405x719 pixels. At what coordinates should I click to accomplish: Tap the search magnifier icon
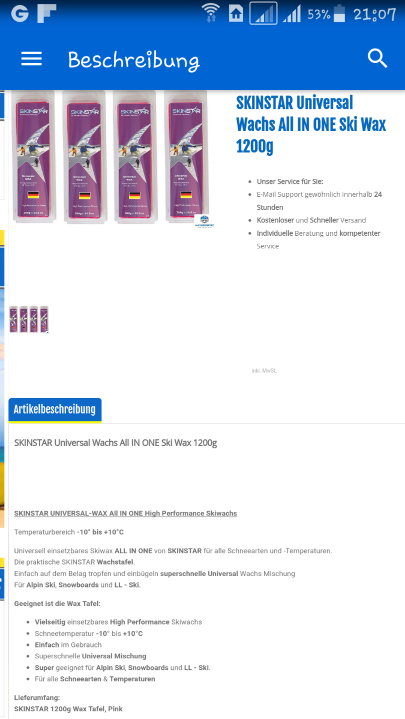(377, 59)
